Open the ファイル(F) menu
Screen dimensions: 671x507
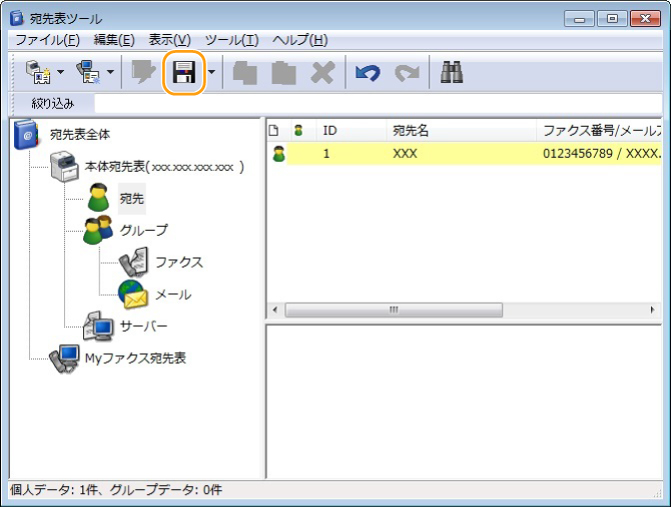(x=47, y=40)
